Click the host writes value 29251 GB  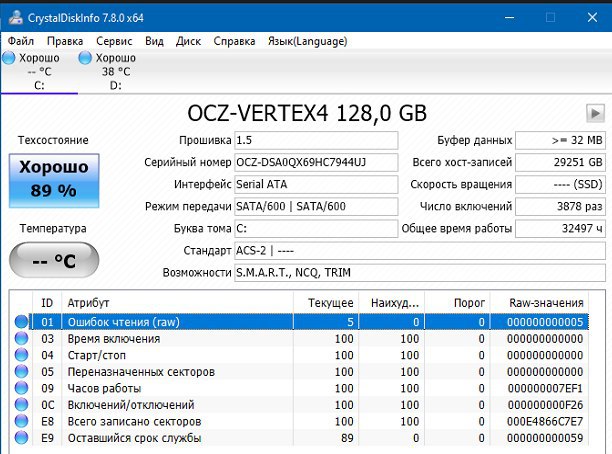560,162
